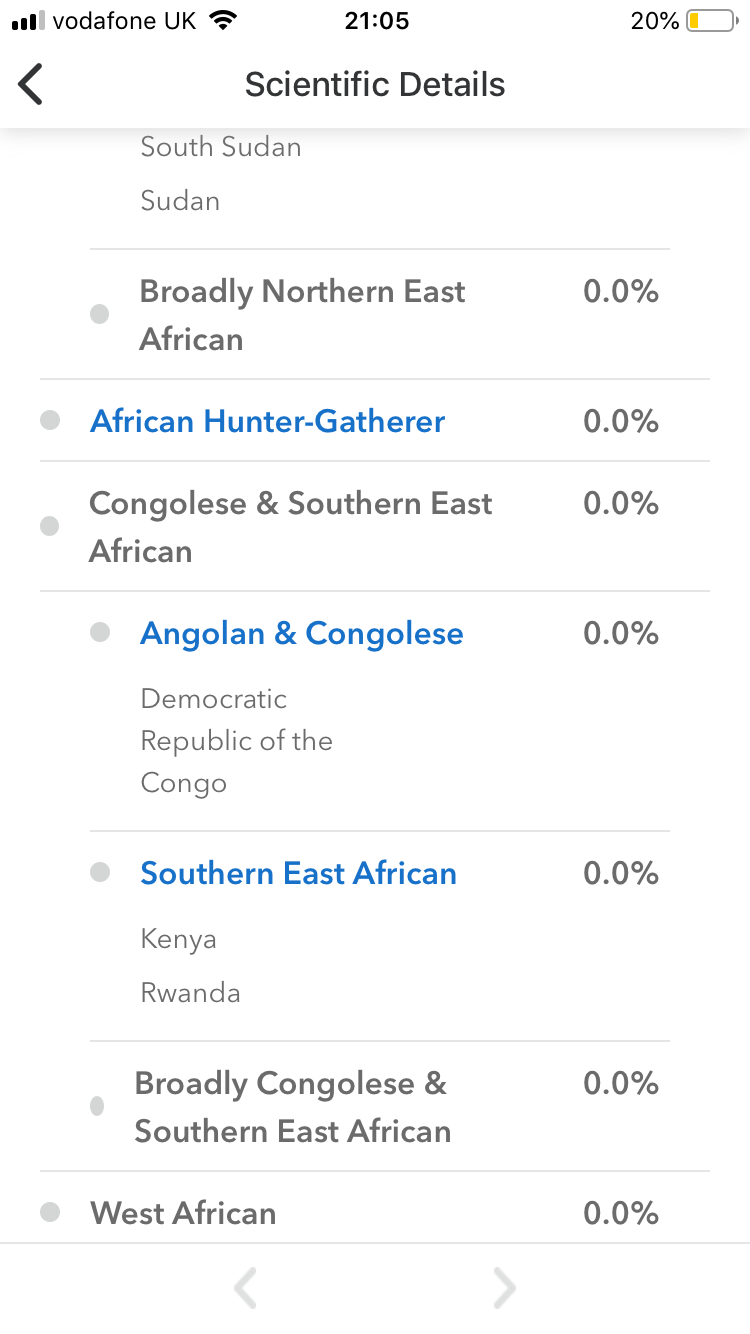This screenshot has height=1334, width=750.
Task: Tap the previous page arrow at bottom
Action: pos(245,1288)
